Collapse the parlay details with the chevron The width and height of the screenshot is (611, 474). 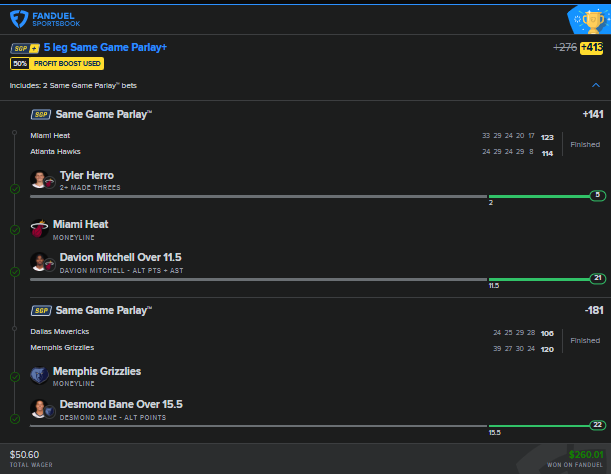click(x=596, y=85)
